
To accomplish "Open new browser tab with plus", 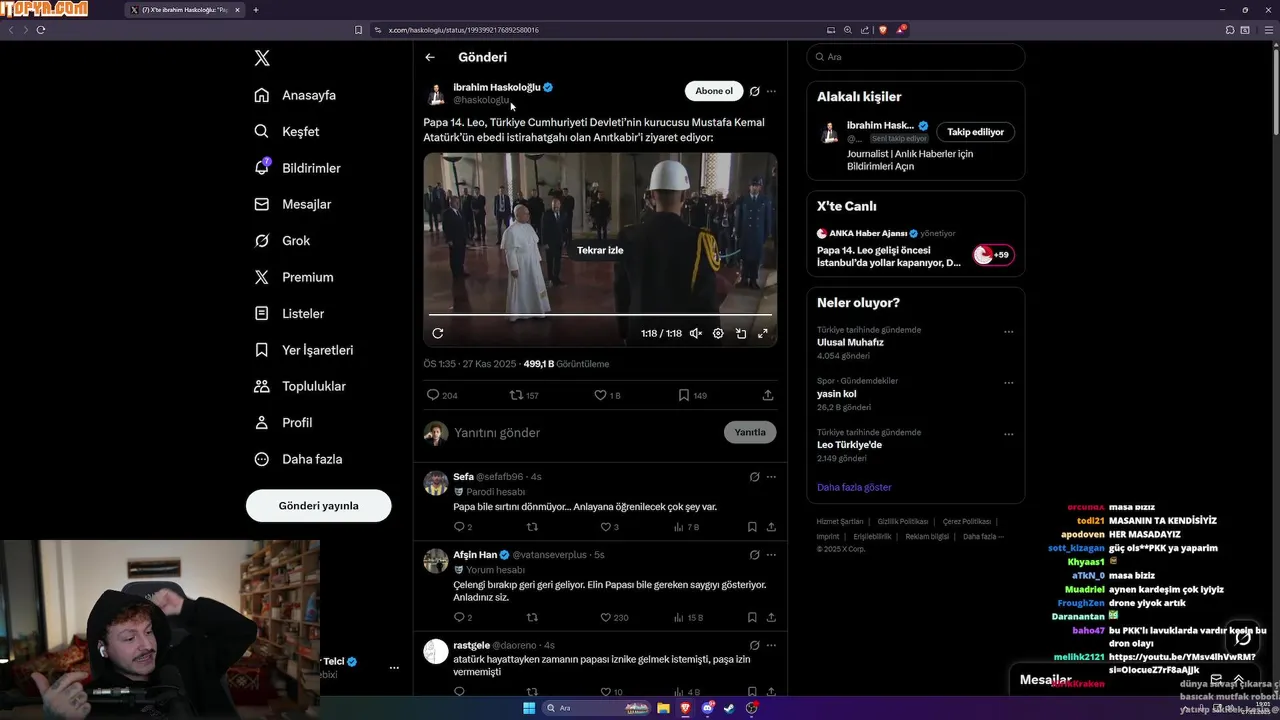I will [256, 10].
